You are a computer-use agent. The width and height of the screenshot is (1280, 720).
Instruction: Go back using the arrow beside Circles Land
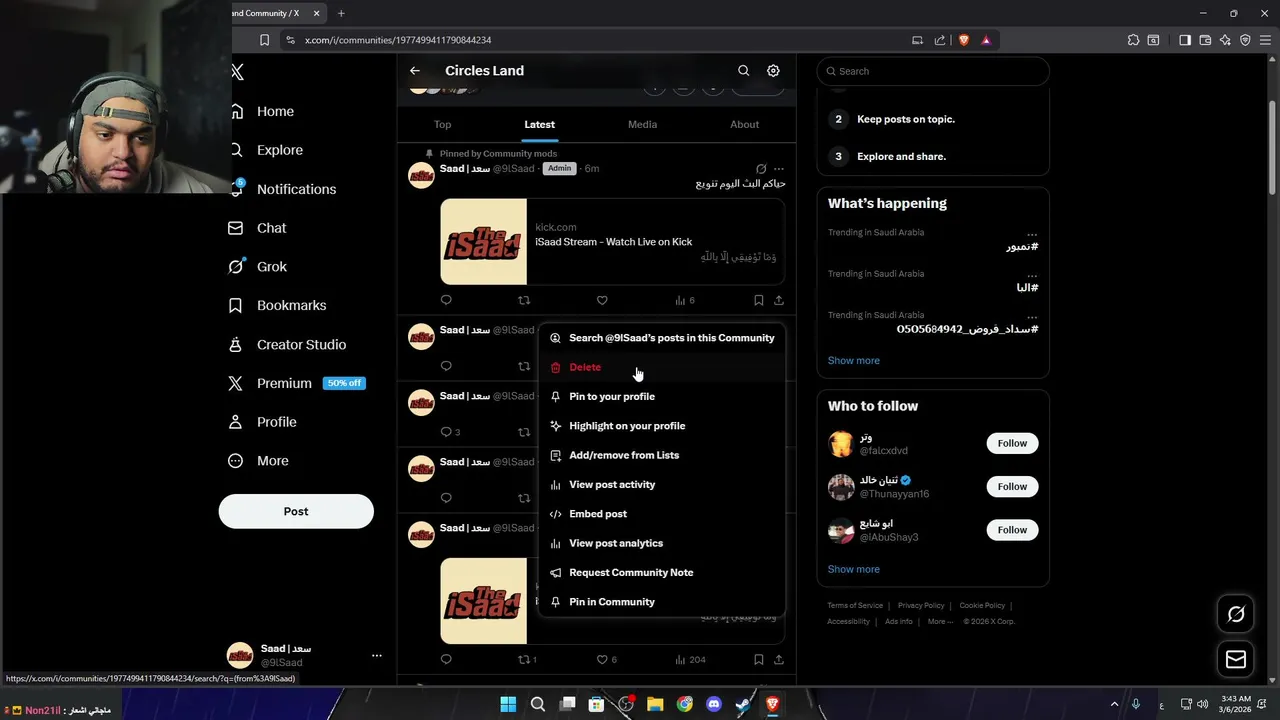(x=415, y=71)
